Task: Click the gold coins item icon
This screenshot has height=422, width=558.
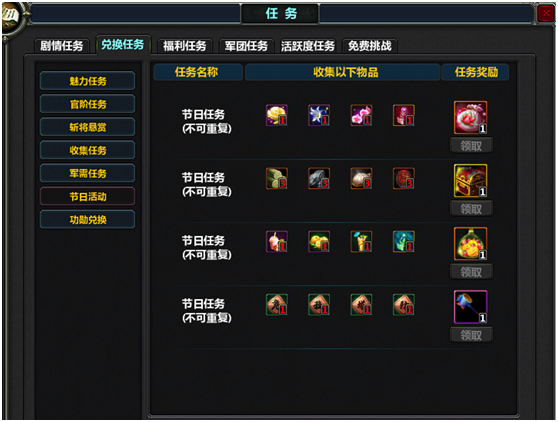Action: tap(277, 115)
